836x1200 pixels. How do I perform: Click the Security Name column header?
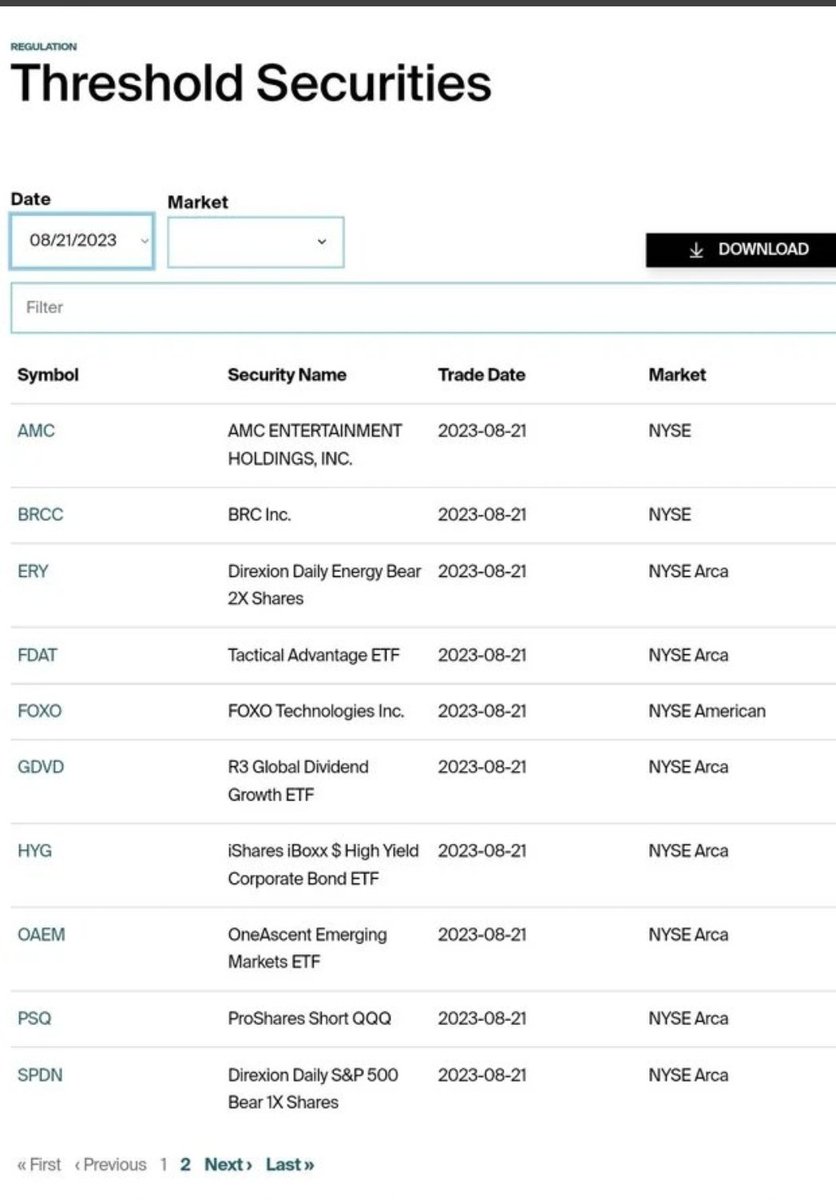[287, 375]
